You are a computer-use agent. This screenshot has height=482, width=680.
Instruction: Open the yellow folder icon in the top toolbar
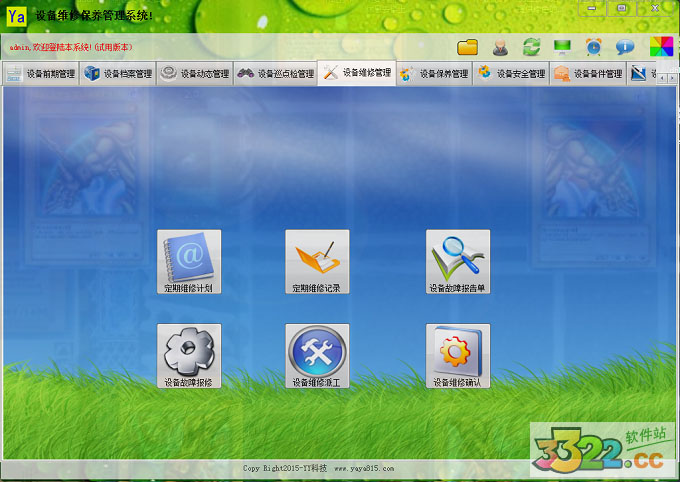468,47
